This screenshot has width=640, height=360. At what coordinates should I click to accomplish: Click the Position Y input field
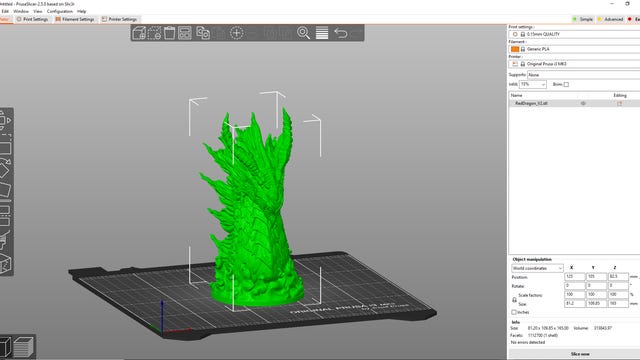(x=596, y=277)
